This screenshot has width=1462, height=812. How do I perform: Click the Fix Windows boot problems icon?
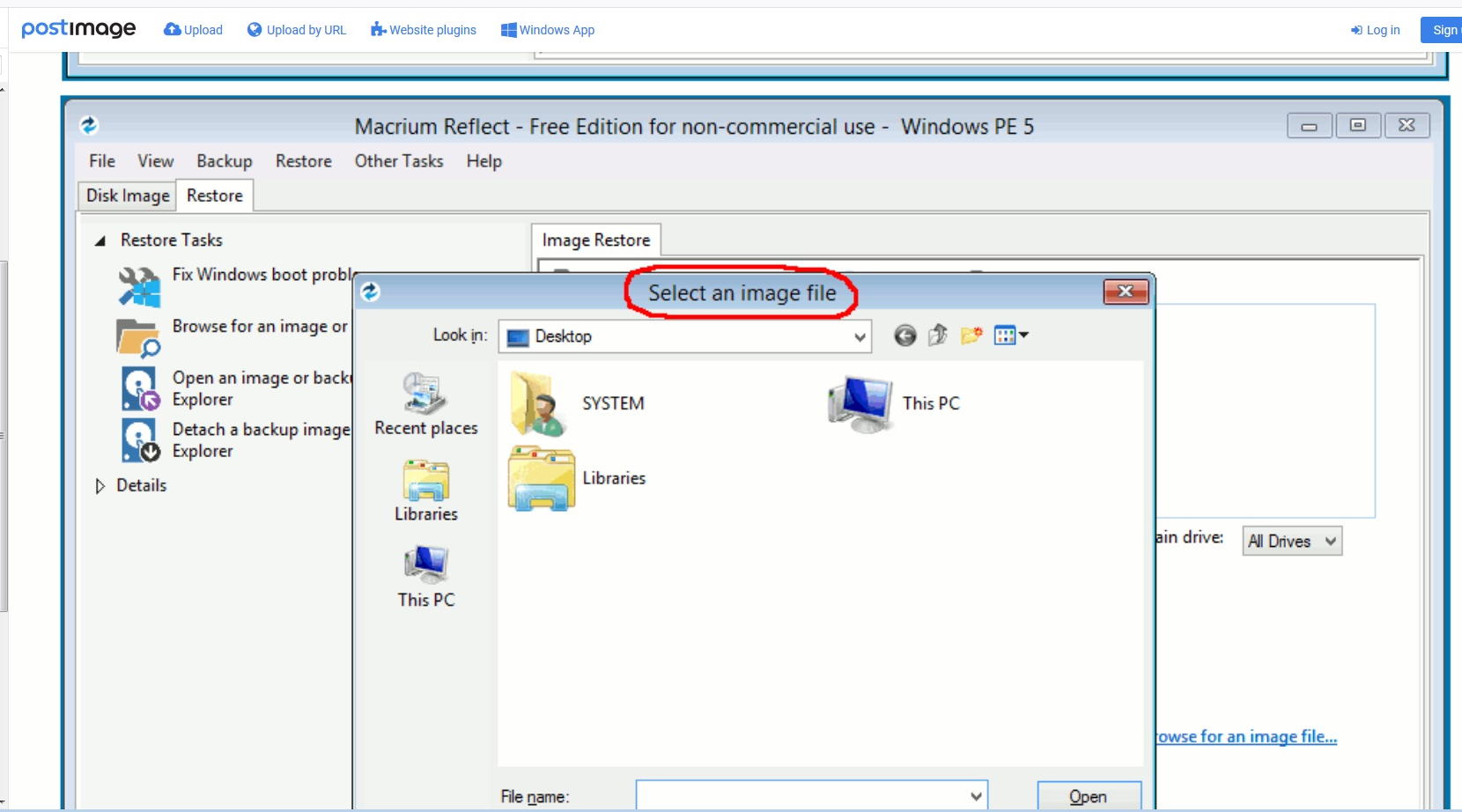click(x=139, y=287)
